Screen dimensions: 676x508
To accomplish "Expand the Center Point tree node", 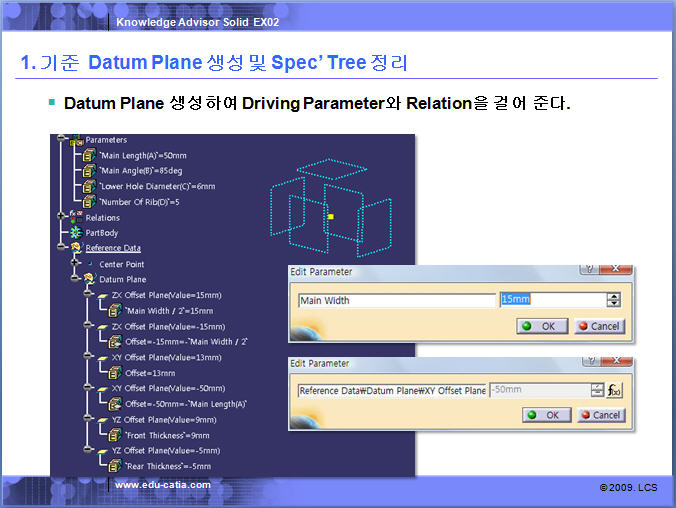I will [x=76, y=264].
